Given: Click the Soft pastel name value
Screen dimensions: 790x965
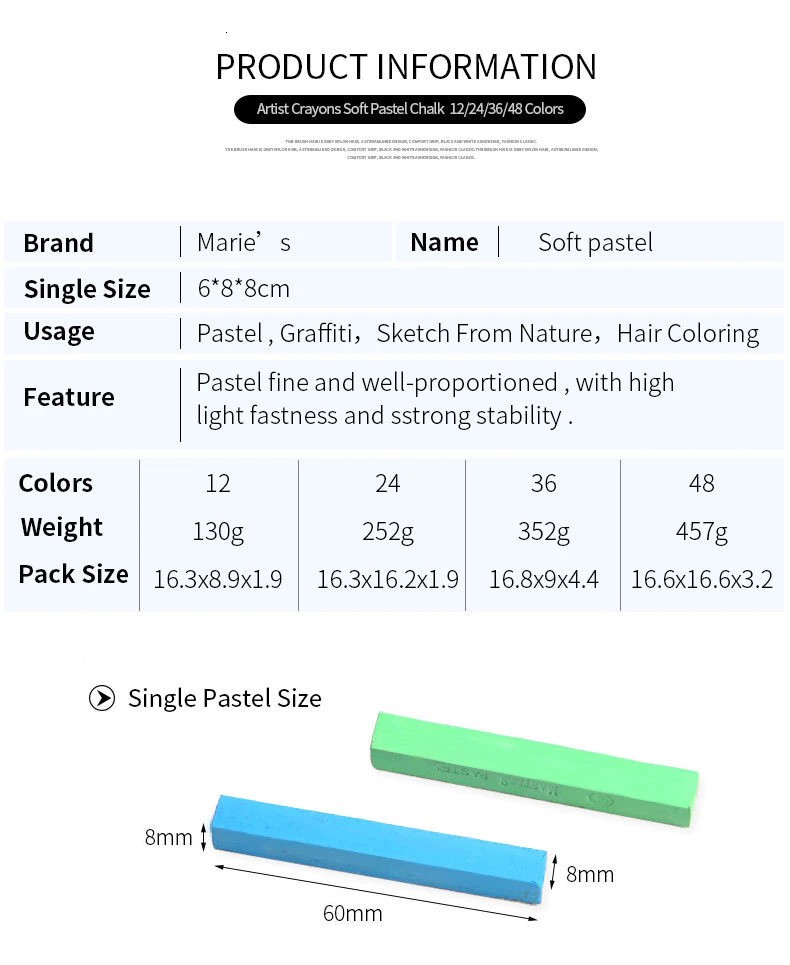Looking at the screenshot, I should click(595, 243).
